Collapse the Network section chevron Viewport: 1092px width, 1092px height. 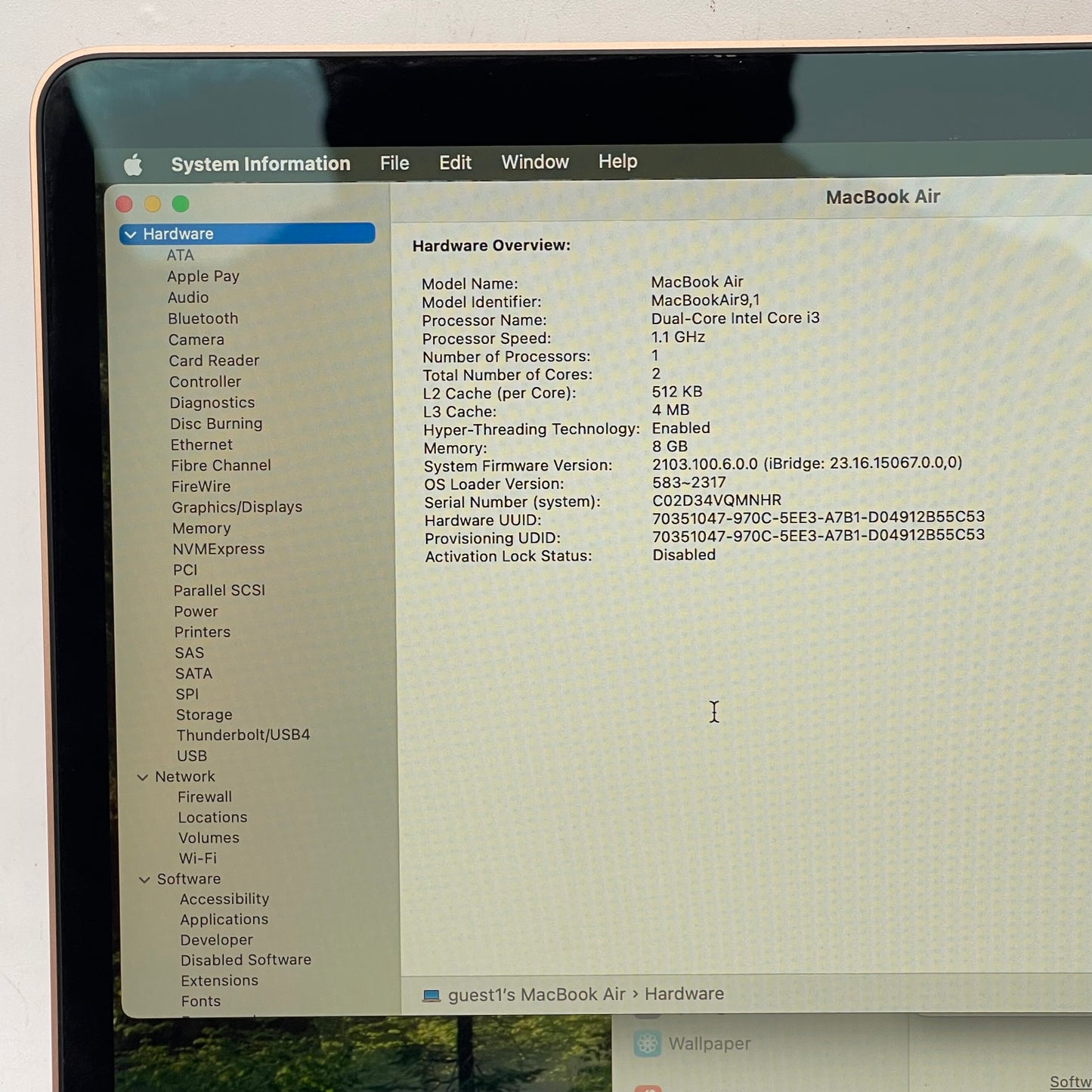142,777
